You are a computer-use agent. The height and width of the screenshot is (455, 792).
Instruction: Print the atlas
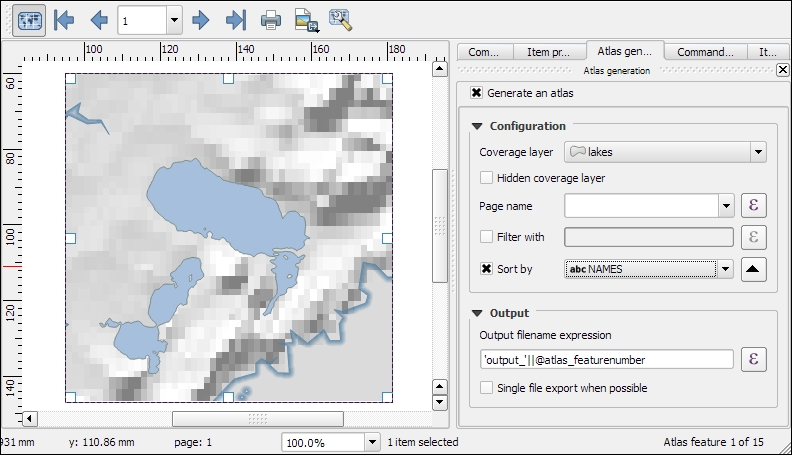271,21
